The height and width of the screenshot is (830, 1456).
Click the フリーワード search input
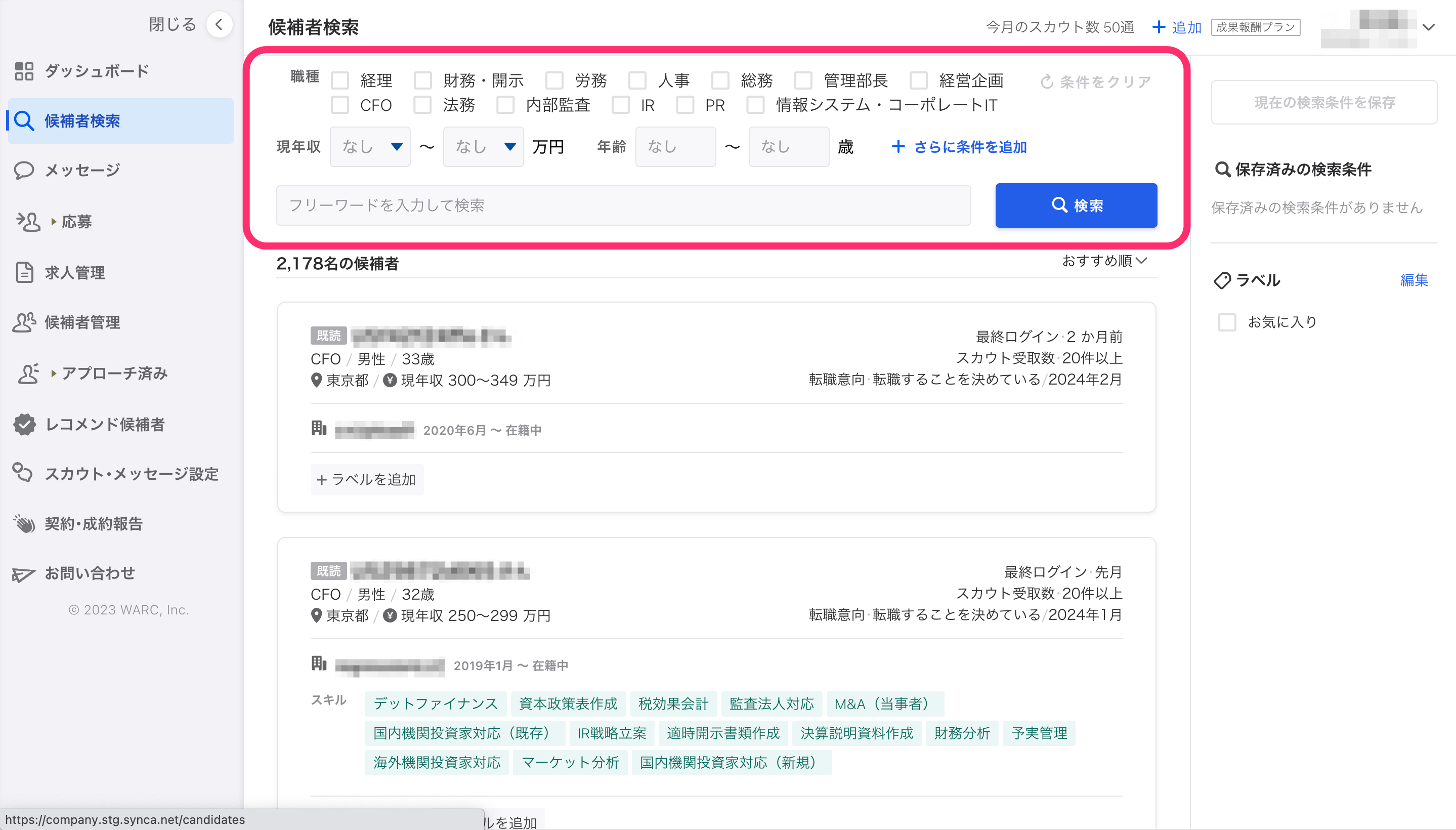pyautogui.click(x=623, y=205)
